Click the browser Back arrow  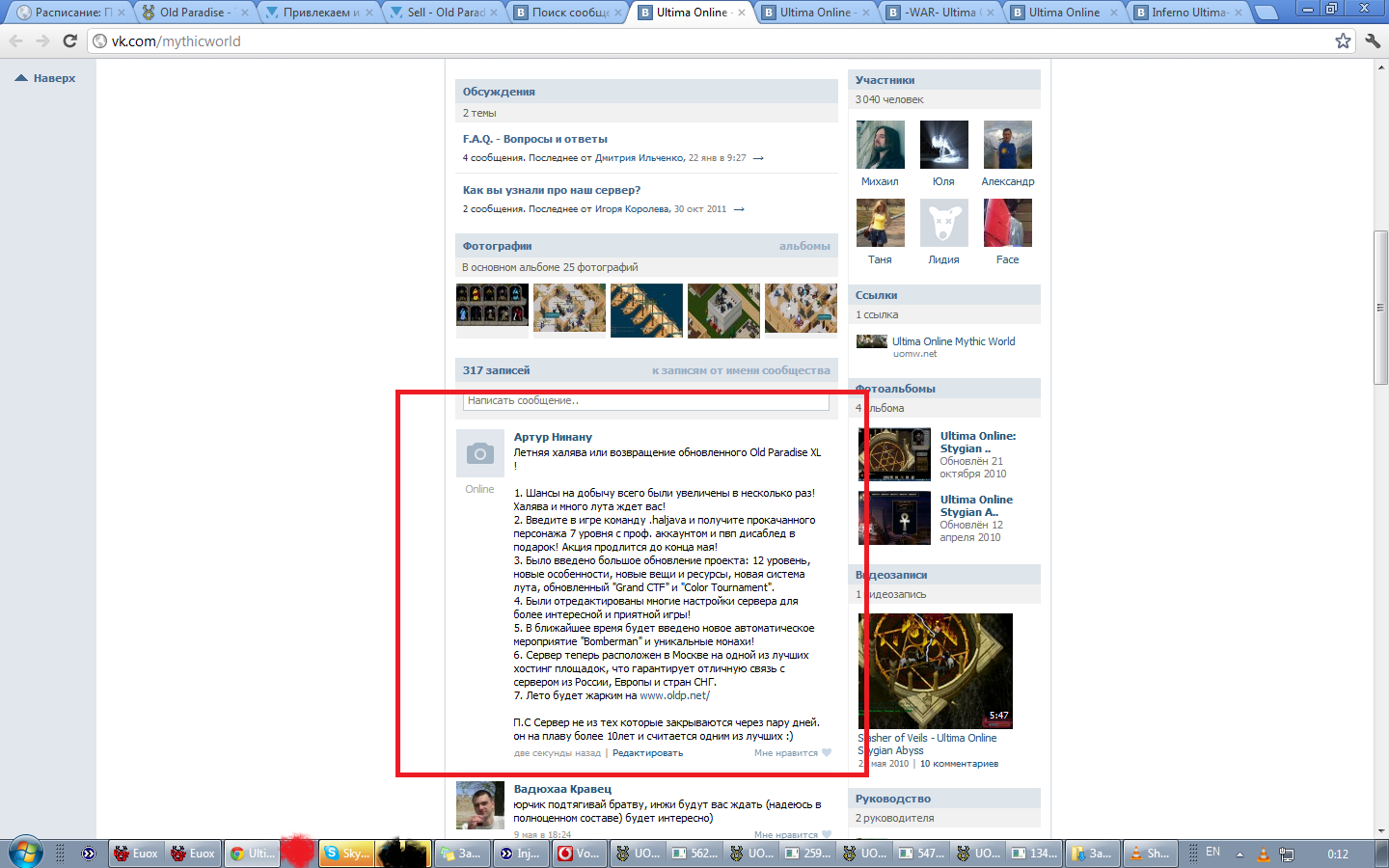pyautogui.click(x=15, y=41)
